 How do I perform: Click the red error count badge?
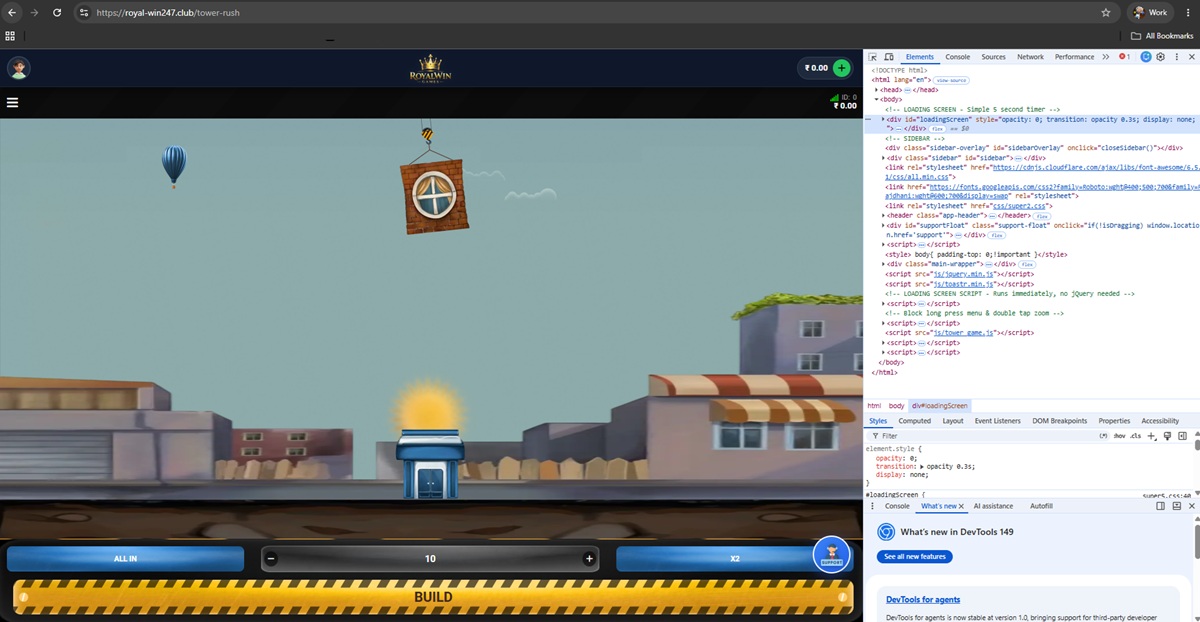click(x=1124, y=57)
